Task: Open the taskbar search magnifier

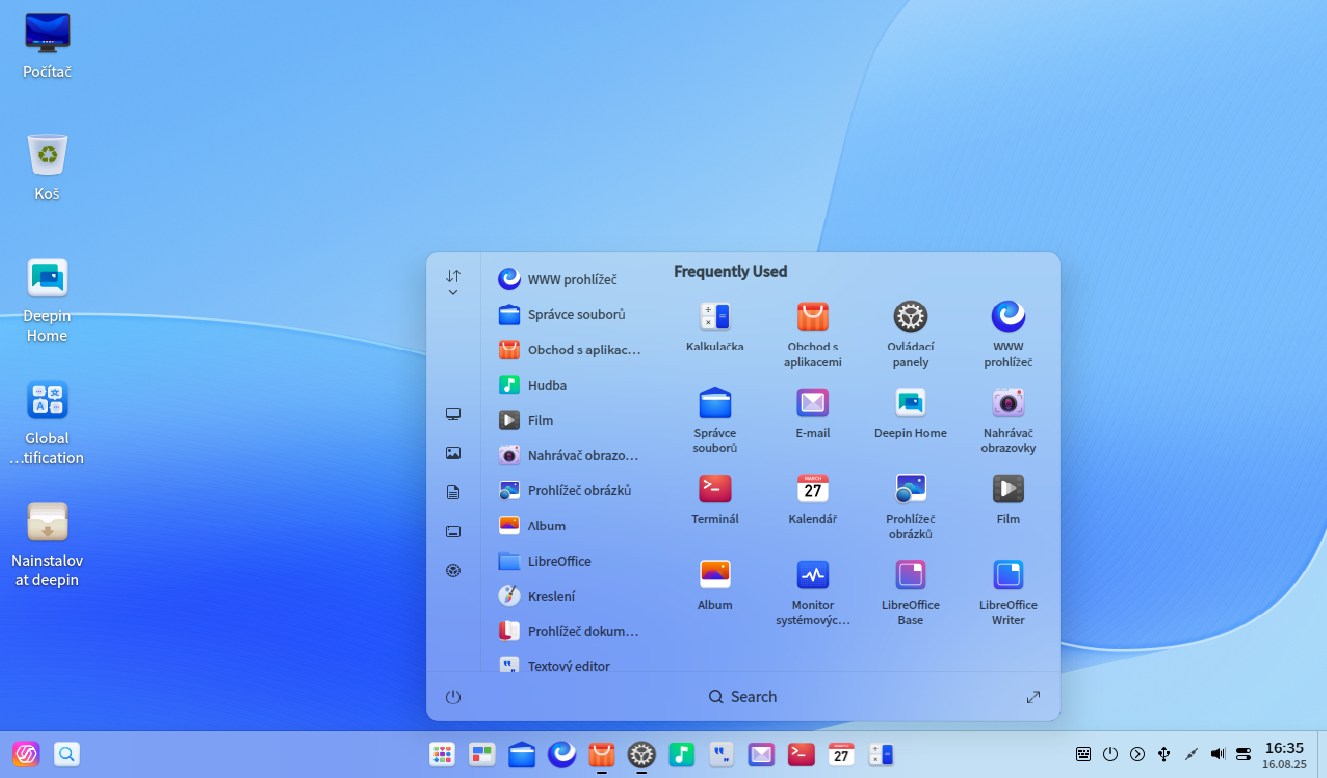Action: 67,755
